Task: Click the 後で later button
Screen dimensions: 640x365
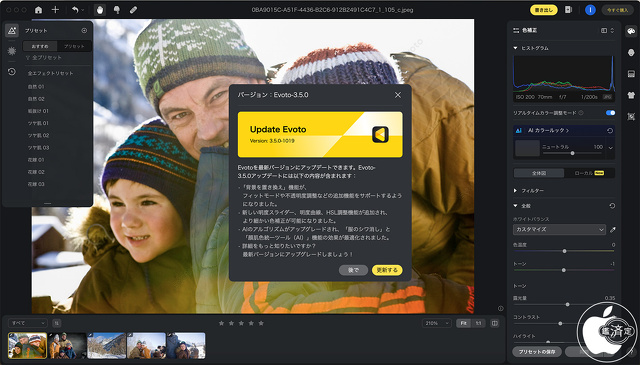Action: (x=353, y=270)
